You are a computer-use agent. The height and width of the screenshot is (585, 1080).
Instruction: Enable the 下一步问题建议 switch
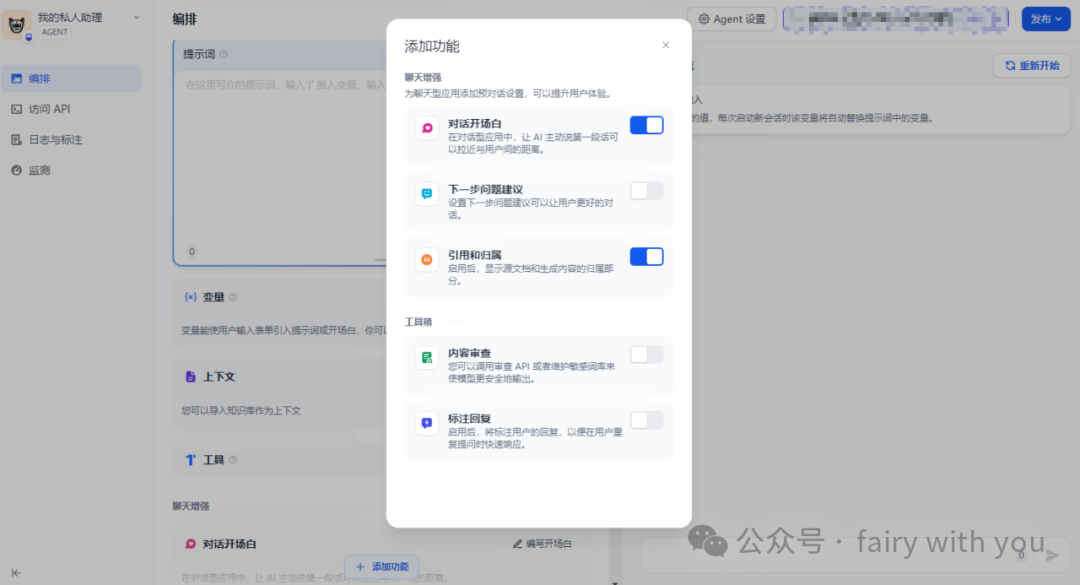646,190
